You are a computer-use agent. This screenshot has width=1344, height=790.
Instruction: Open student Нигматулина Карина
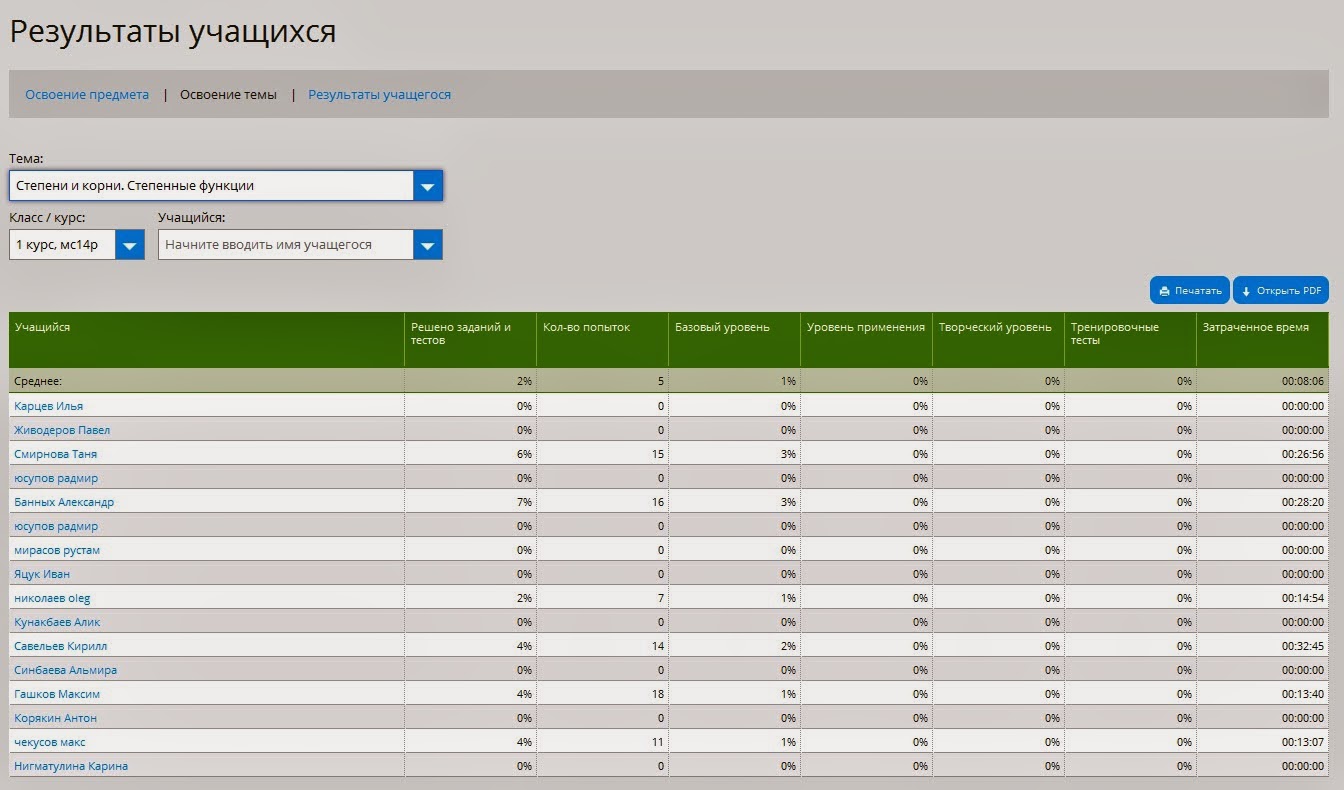click(71, 766)
